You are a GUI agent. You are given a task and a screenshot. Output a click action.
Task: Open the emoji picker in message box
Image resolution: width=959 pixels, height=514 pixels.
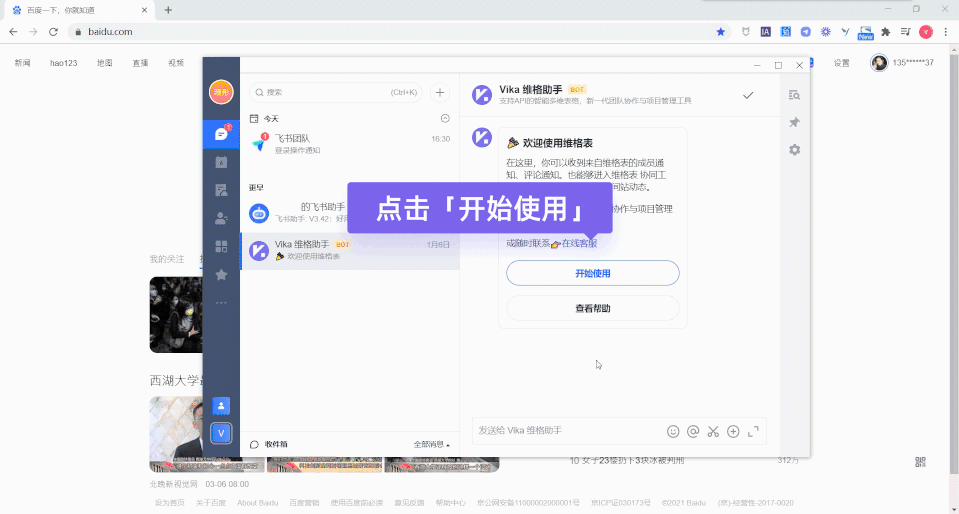[x=673, y=431]
